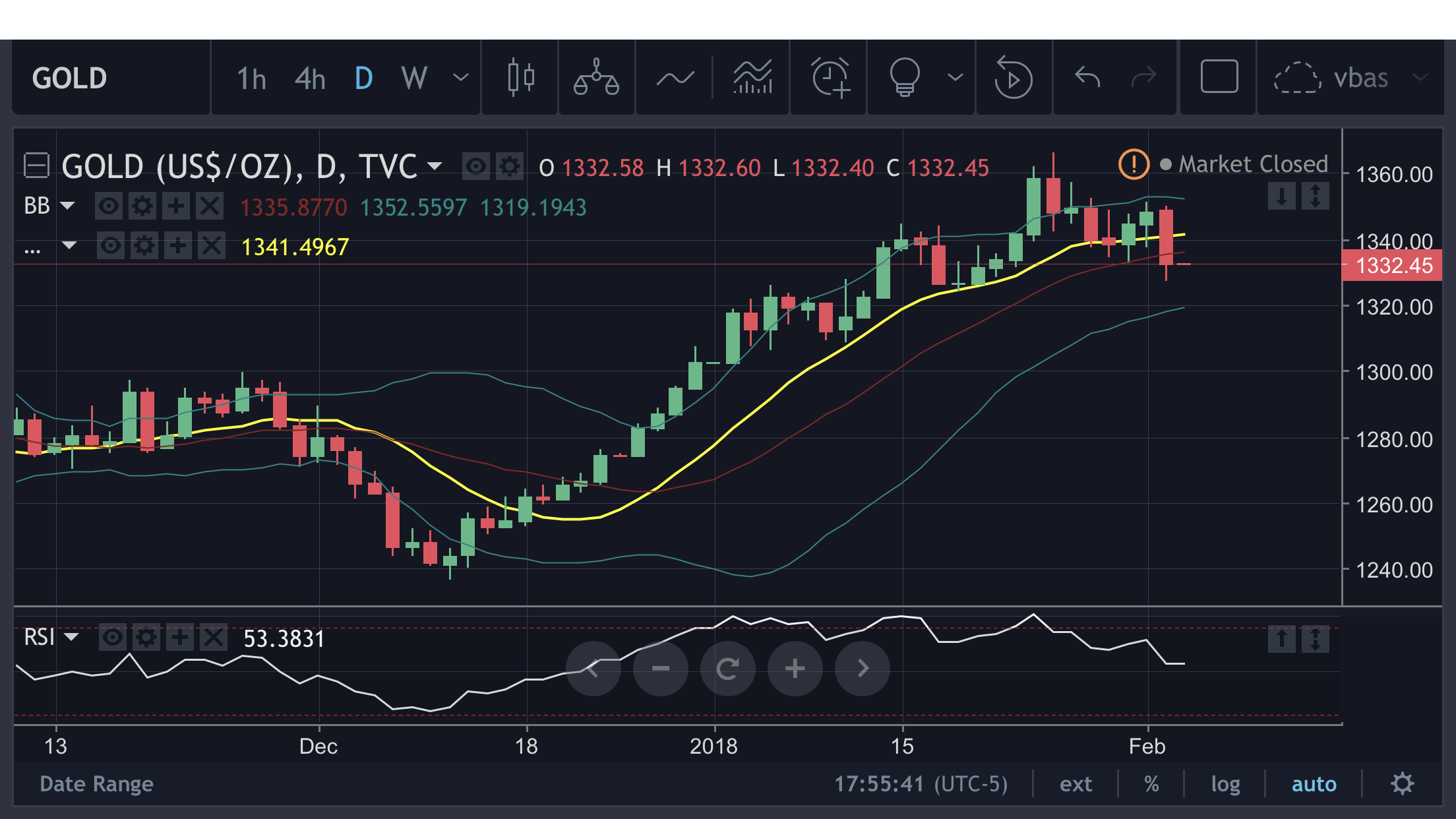This screenshot has height=819, width=1456.
Task: Toggle percent scale option
Action: 1151,783
